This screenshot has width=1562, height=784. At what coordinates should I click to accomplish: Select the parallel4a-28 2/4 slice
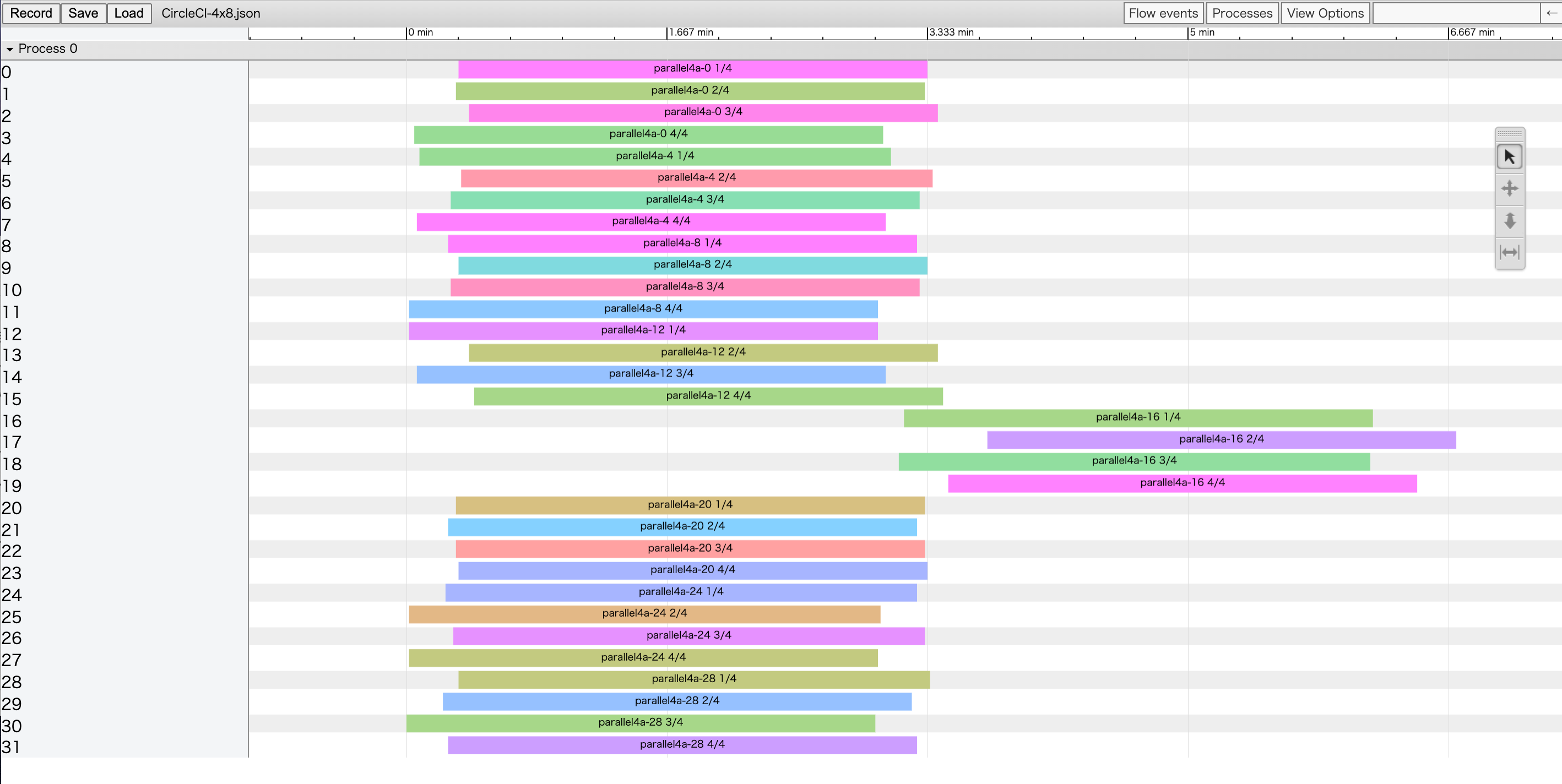tap(677, 701)
